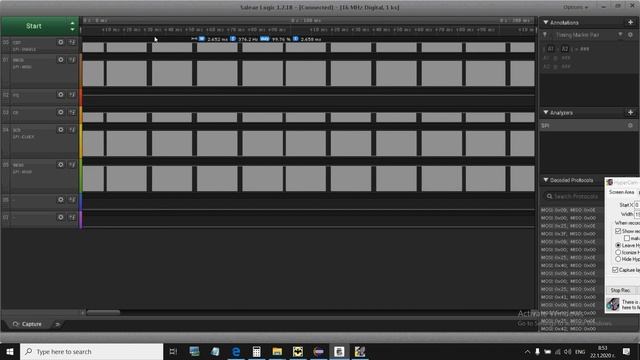Open the notification center icon
Screen dimensions: 640x360
point(626,351)
